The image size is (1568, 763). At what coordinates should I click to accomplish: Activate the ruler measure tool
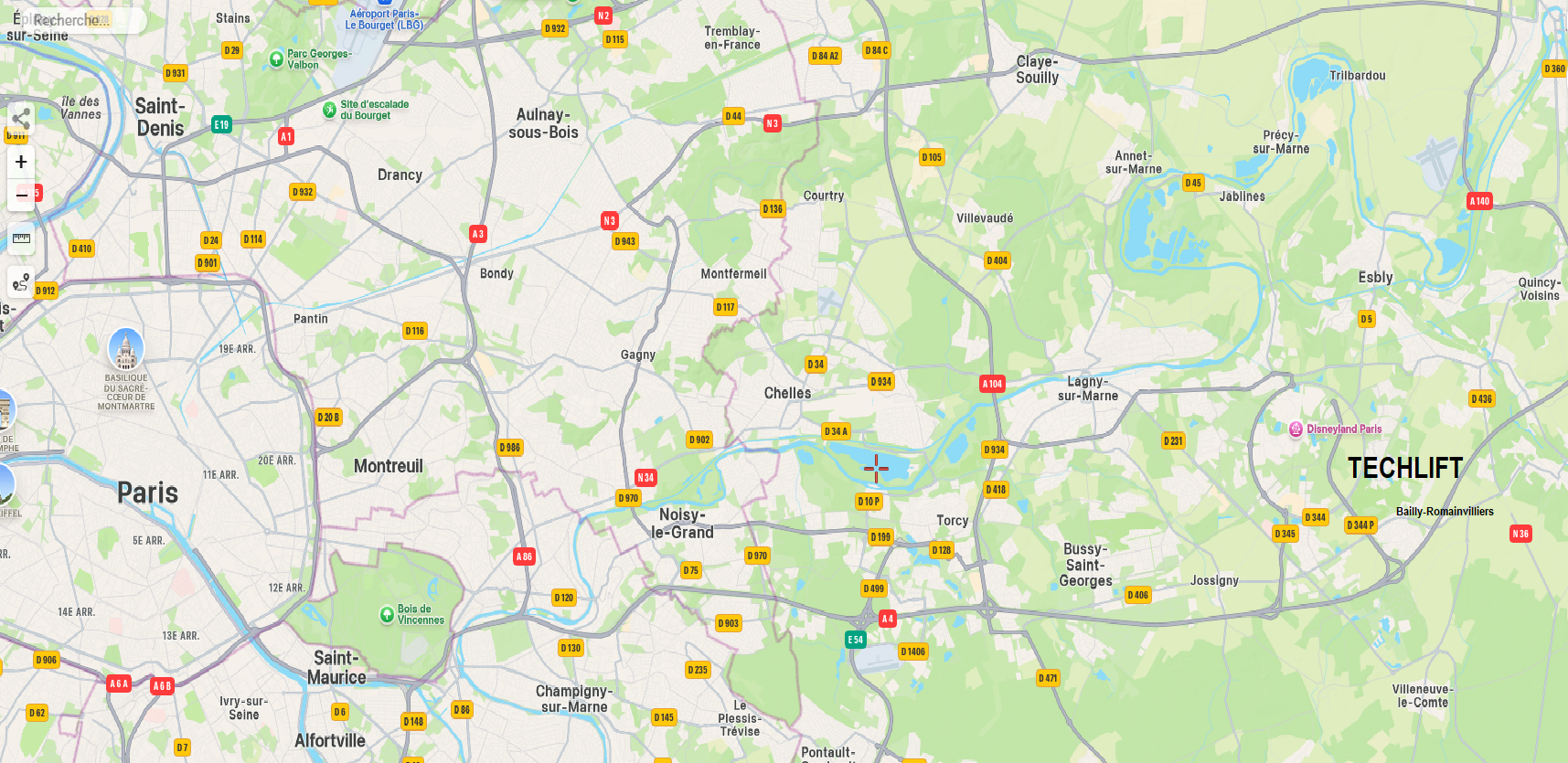coord(21,238)
